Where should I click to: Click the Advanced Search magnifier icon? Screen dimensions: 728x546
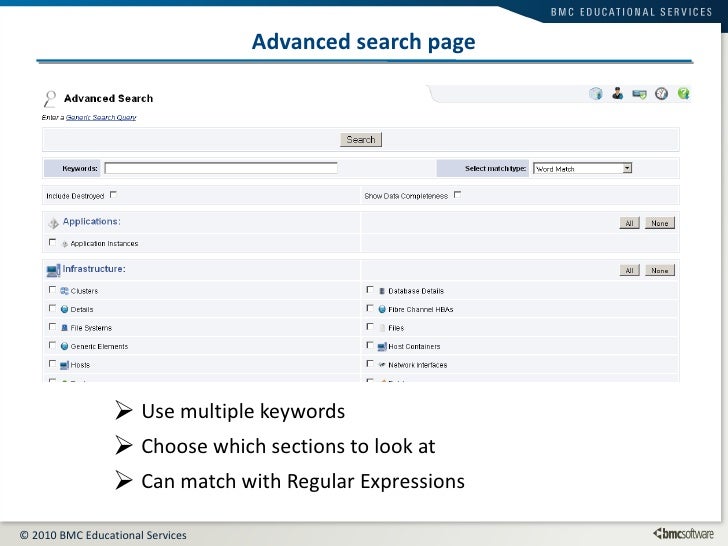50,99
